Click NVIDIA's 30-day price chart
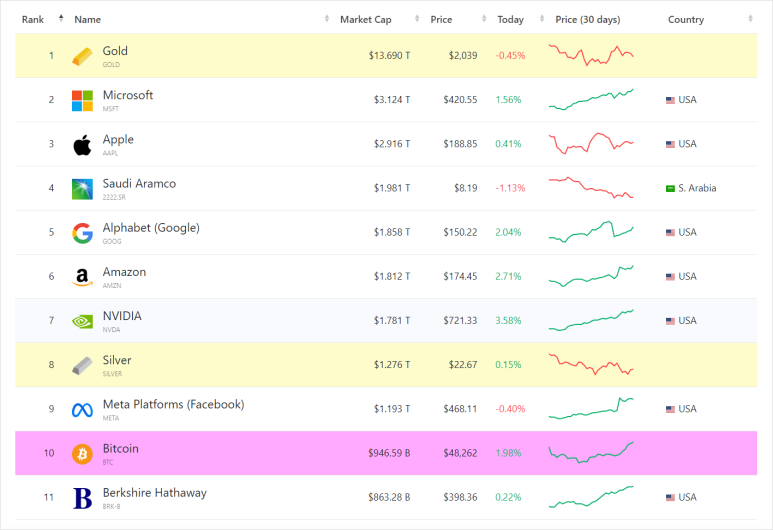Screen dimensions: 773x530 coord(591,320)
